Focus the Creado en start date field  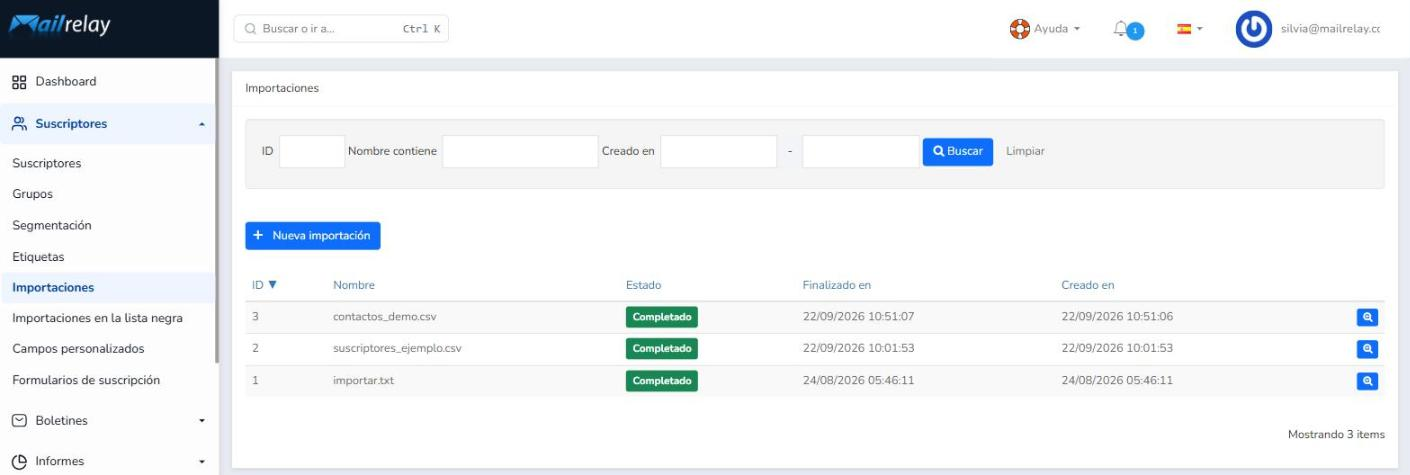718,152
